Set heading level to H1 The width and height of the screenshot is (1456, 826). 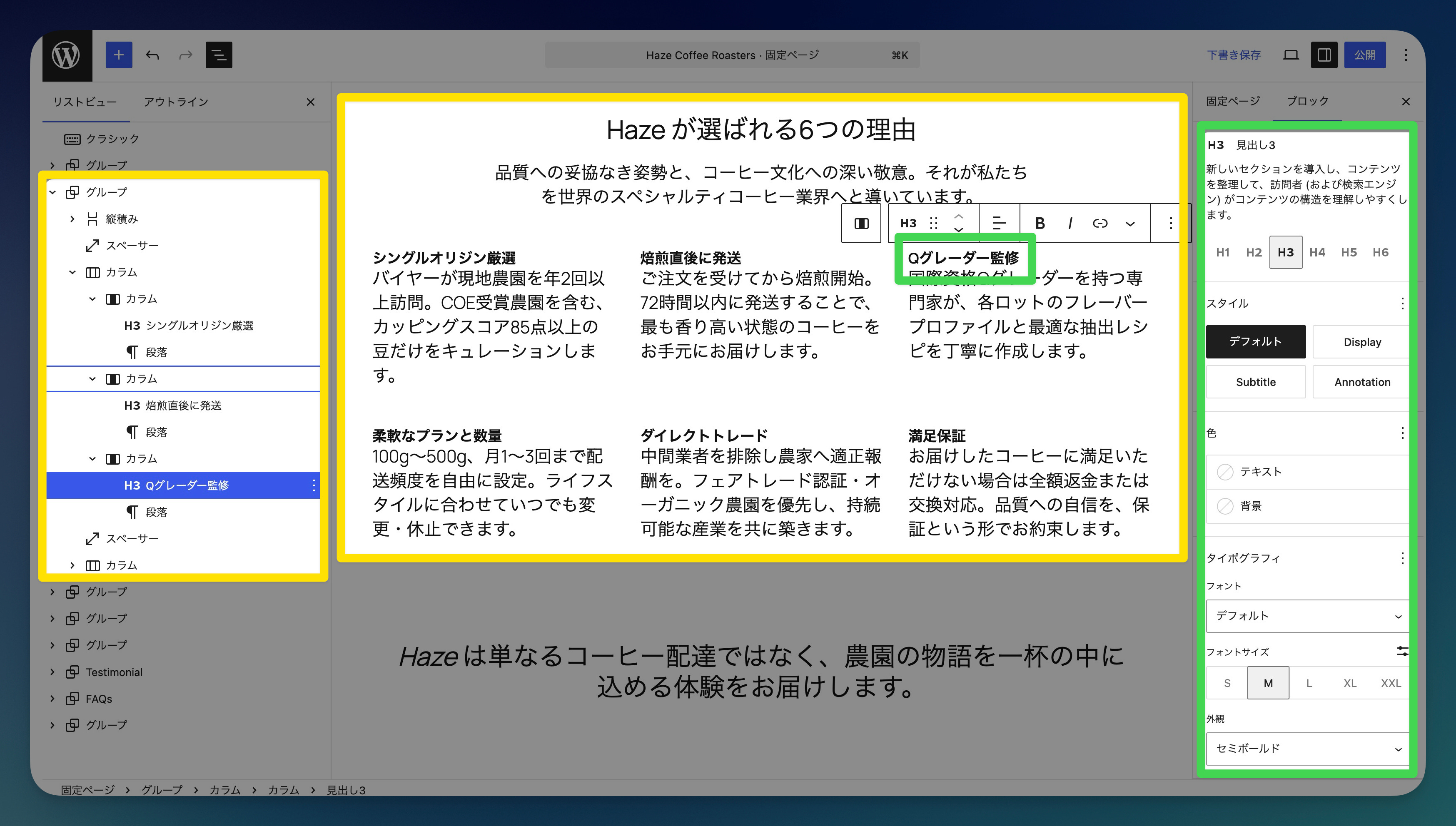tap(1223, 252)
